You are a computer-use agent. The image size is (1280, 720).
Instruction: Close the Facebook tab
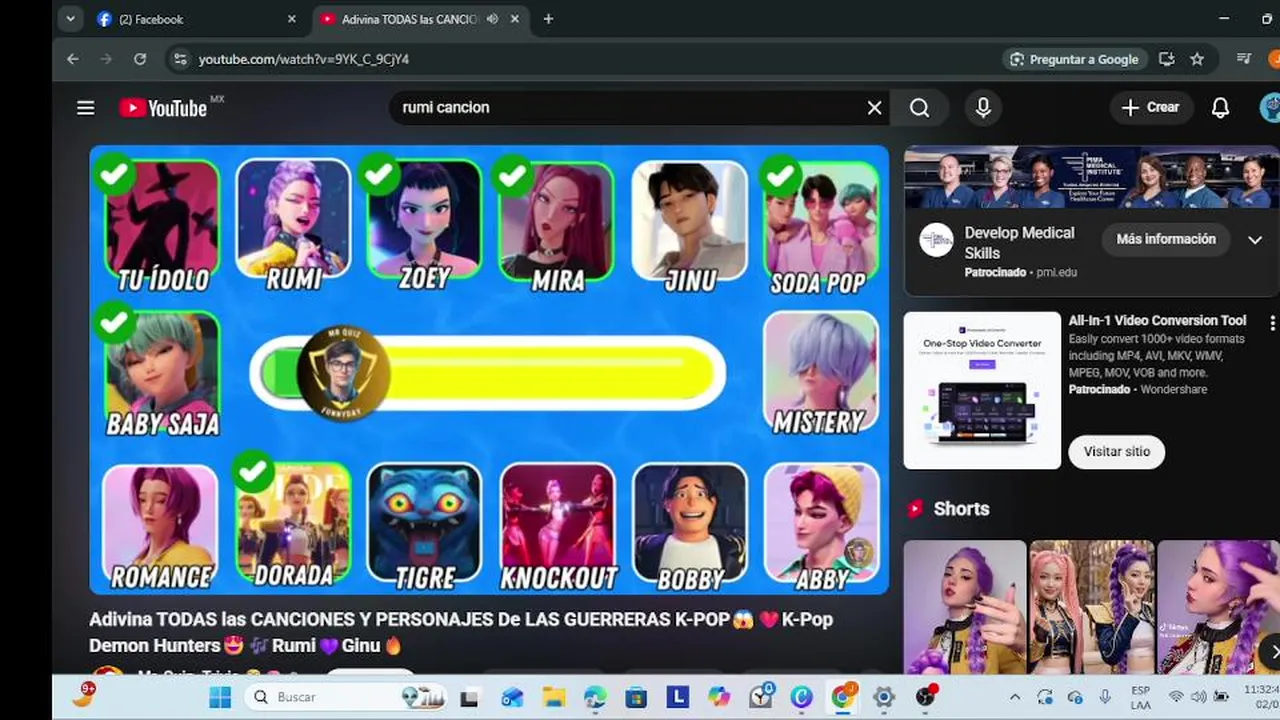292,19
